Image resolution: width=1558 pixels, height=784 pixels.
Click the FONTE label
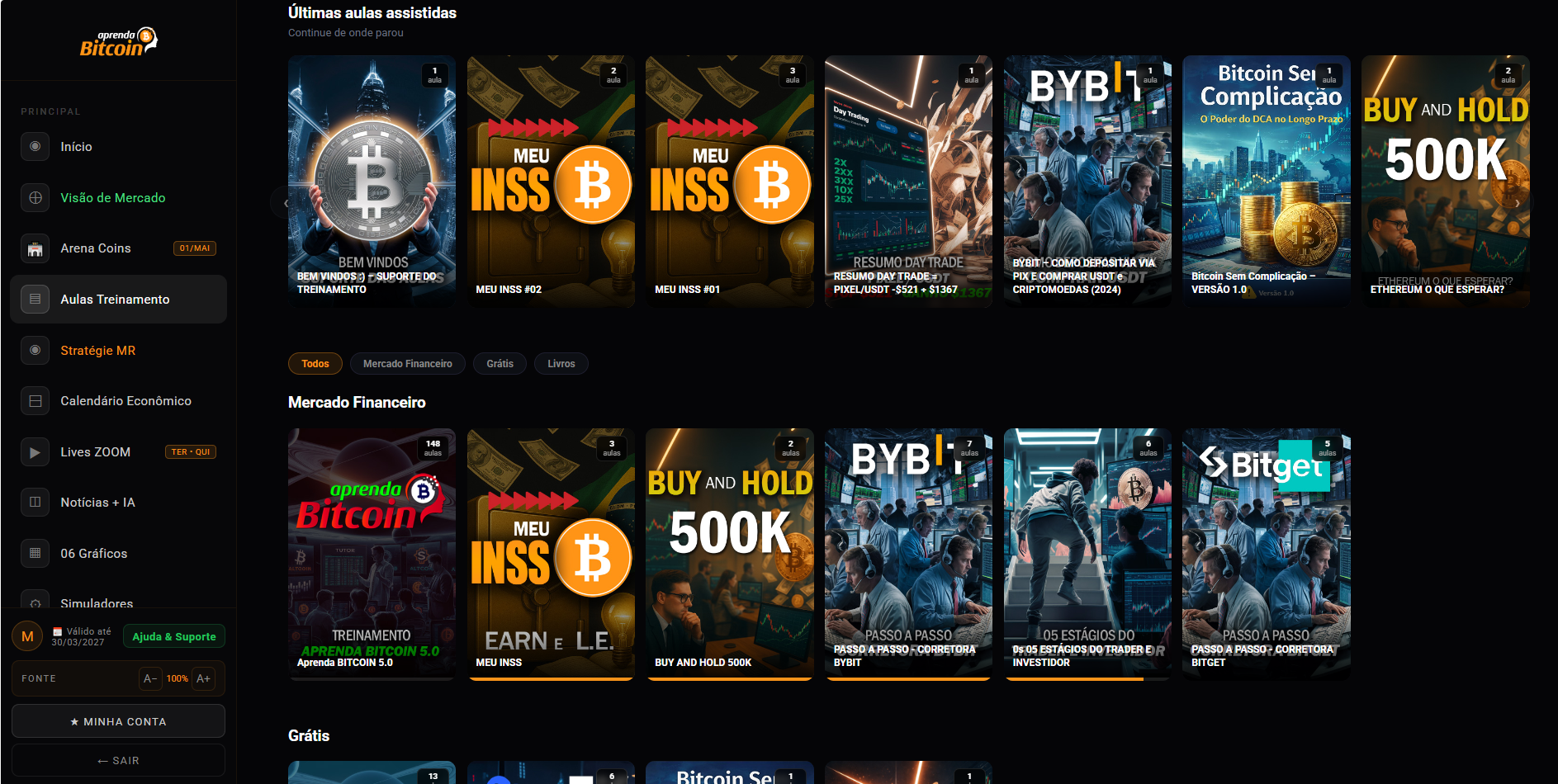(39, 678)
